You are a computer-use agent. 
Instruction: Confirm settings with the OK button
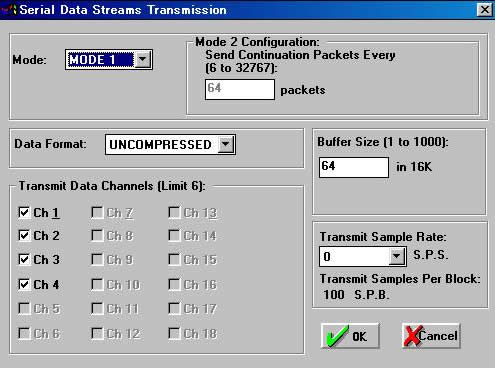coord(350,336)
